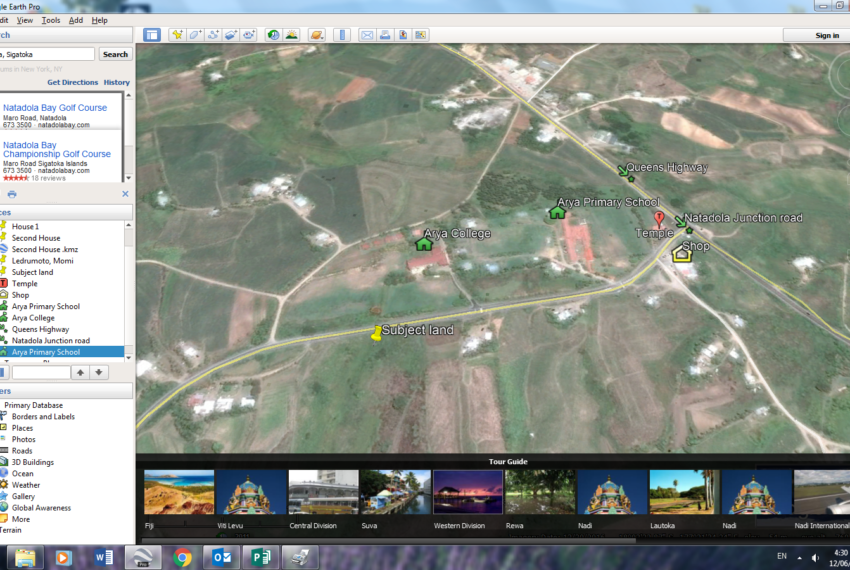The height and width of the screenshot is (570, 850).
Task: Toggle sunlight across the landscape
Action: [292, 35]
